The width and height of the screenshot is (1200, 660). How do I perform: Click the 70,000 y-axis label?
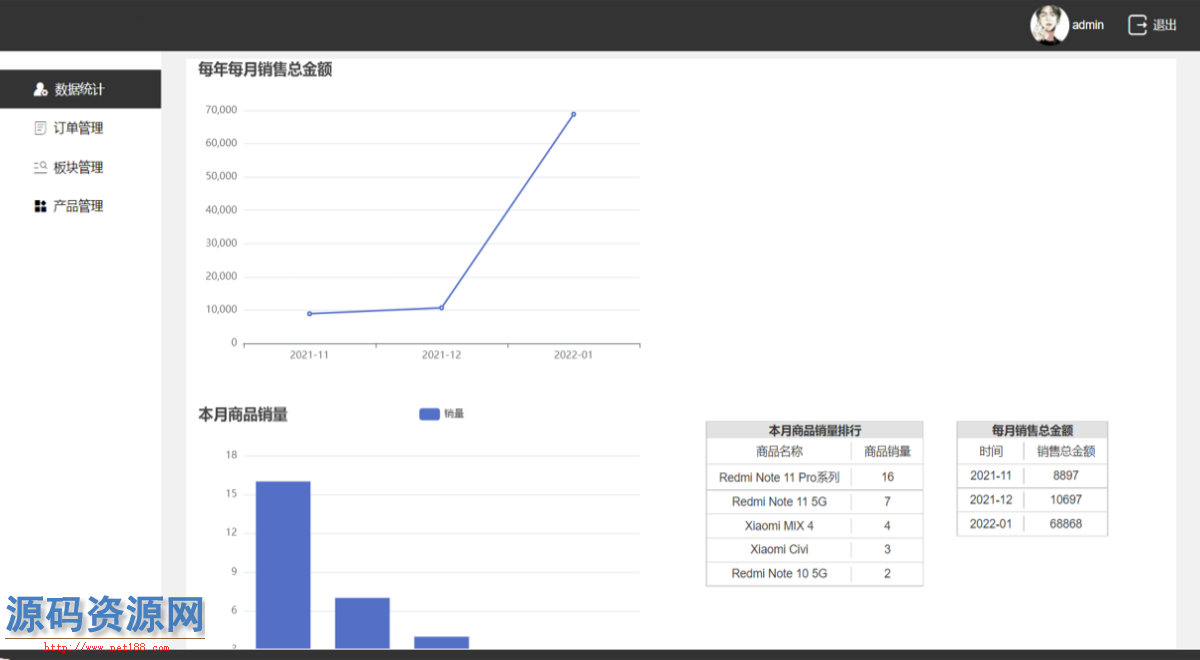[221, 110]
